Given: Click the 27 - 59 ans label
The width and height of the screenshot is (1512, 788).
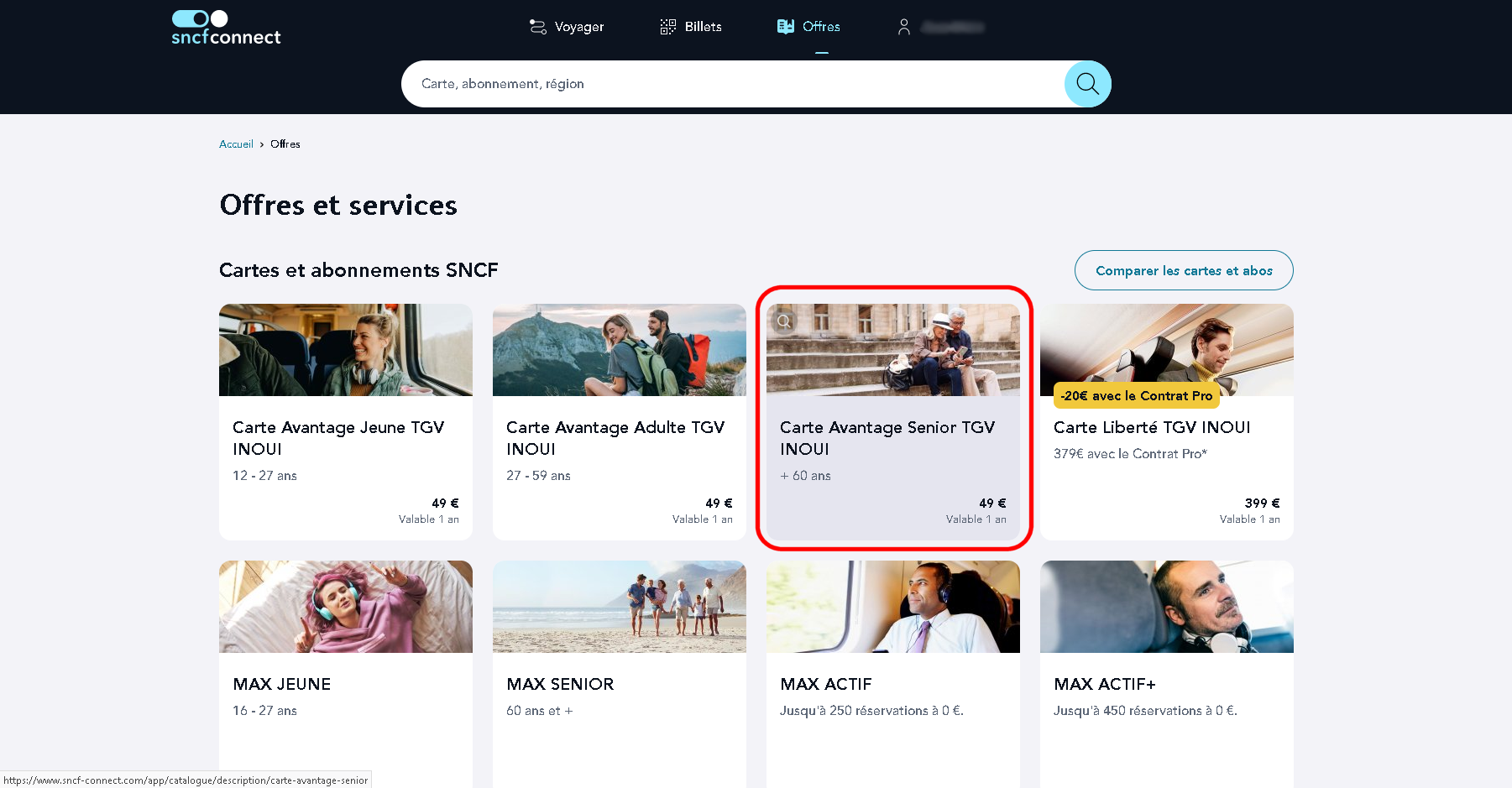Looking at the screenshot, I should [x=538, y=476].
